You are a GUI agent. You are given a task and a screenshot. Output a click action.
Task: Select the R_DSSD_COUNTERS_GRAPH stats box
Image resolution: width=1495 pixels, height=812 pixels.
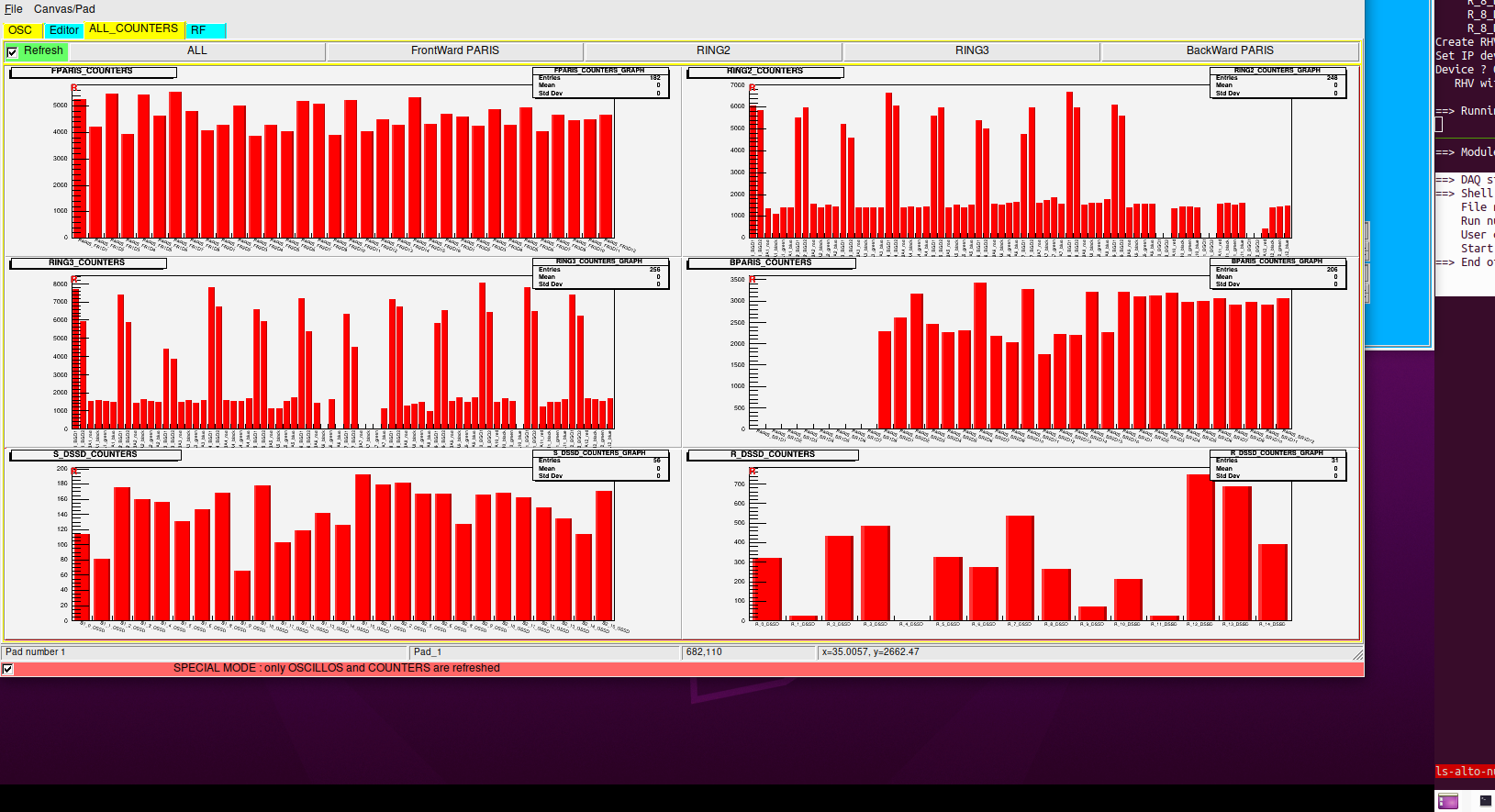[x=1278, y=465]
